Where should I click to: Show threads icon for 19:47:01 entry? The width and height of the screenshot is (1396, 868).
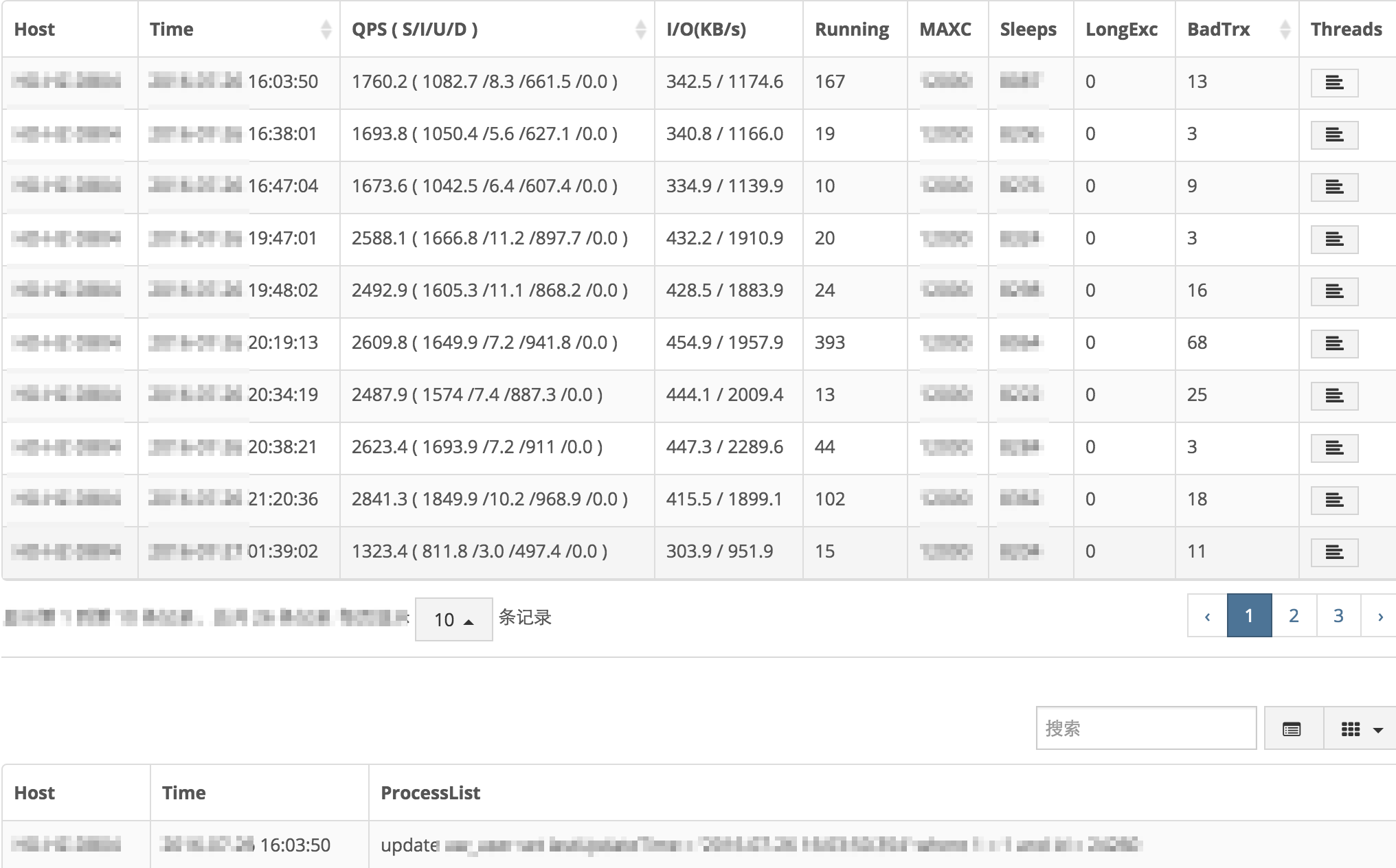tap(1333, 240)
